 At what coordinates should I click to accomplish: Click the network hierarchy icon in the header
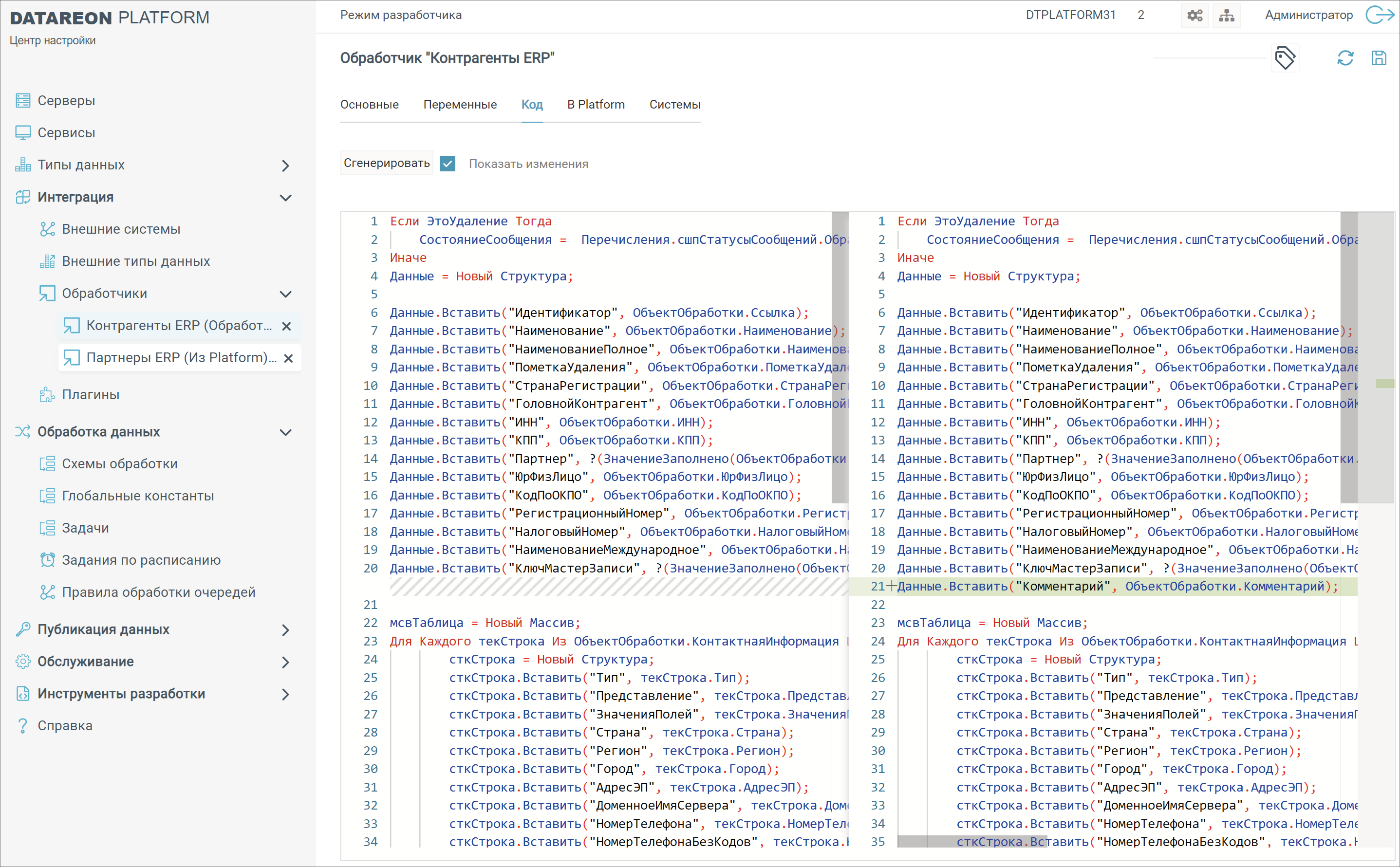[x=1226, y=16]
